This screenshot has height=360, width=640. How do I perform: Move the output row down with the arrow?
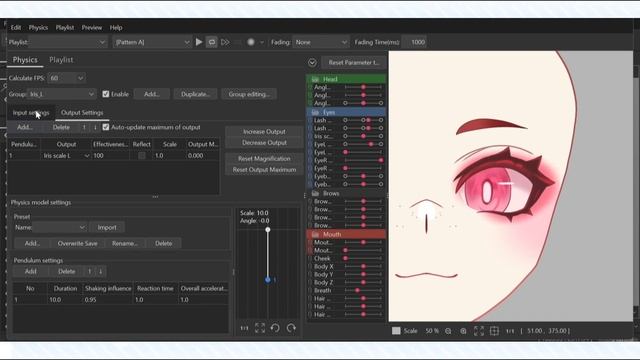pos(95,127)
